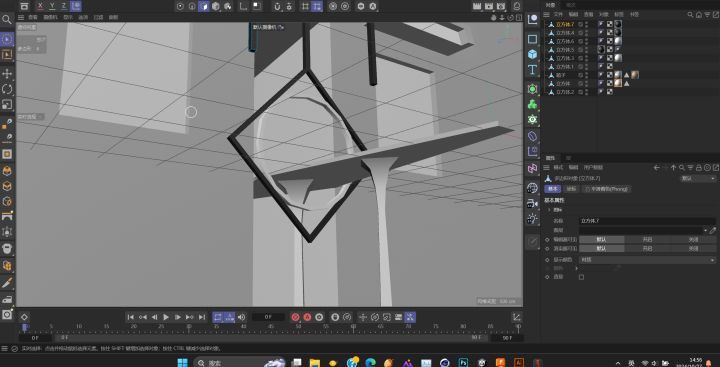Open the 图层 field arrow menu
The width and height of the screenshot is (720, 367).
tap(705, 230)
